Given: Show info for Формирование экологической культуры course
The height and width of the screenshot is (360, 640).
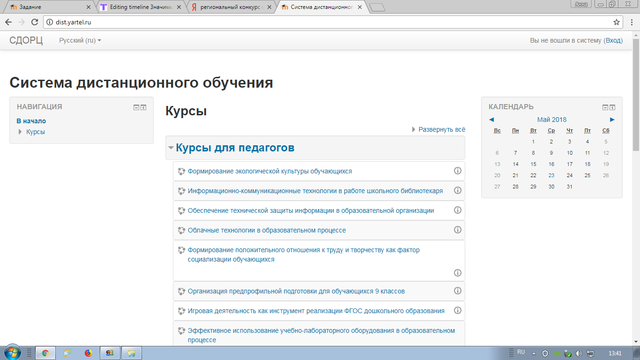Looking at the screenshot, I should point(458,171).
